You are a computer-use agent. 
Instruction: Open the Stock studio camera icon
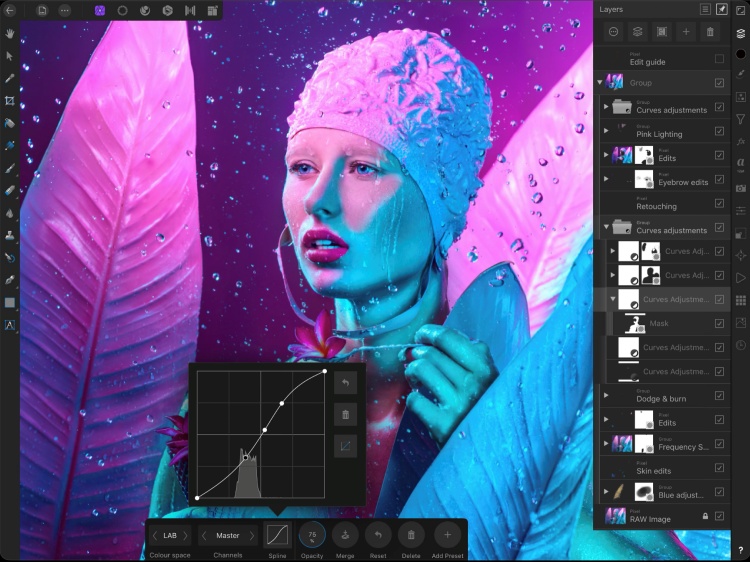740,188
